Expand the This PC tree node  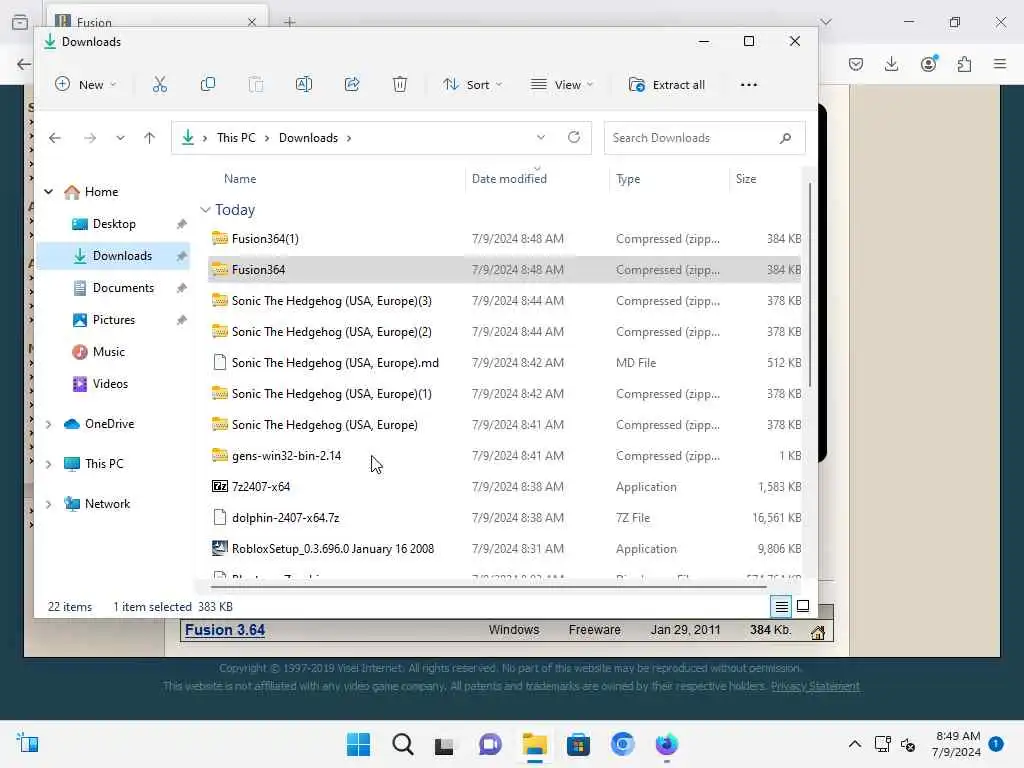(x=48, y=464)
